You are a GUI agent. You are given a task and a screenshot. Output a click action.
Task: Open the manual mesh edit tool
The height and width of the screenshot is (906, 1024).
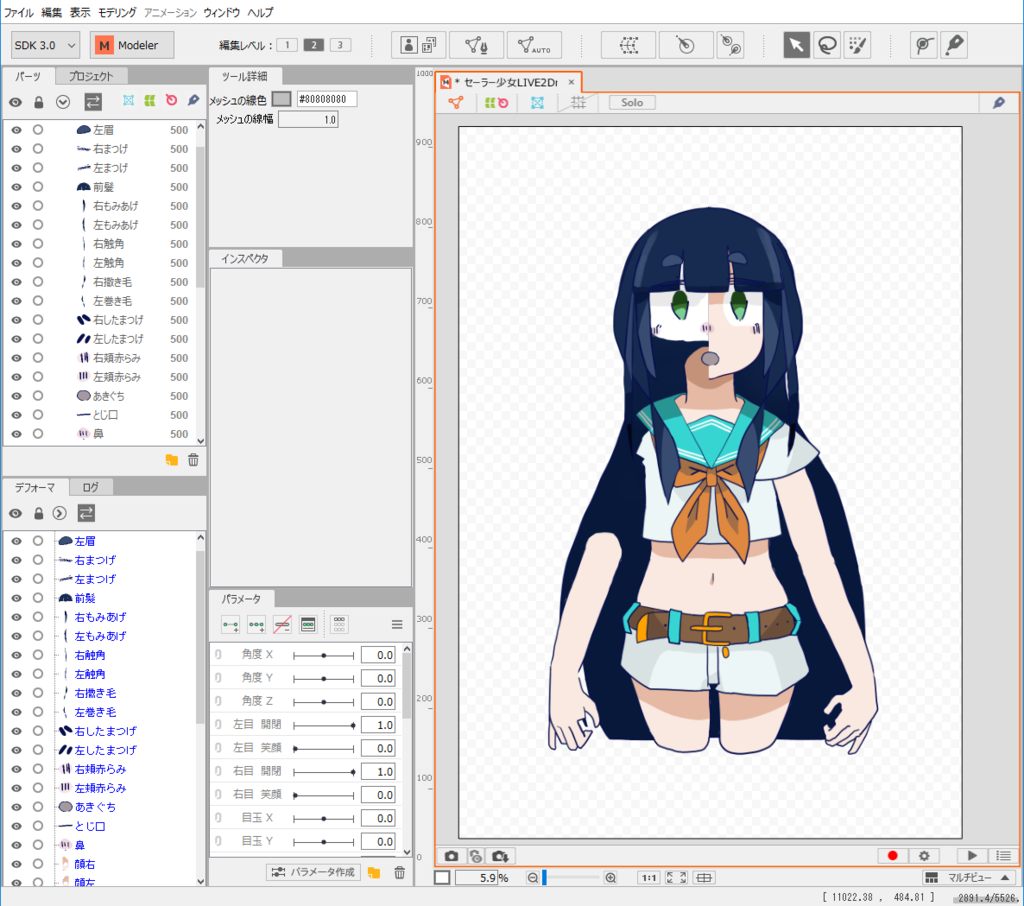(477, 45)
